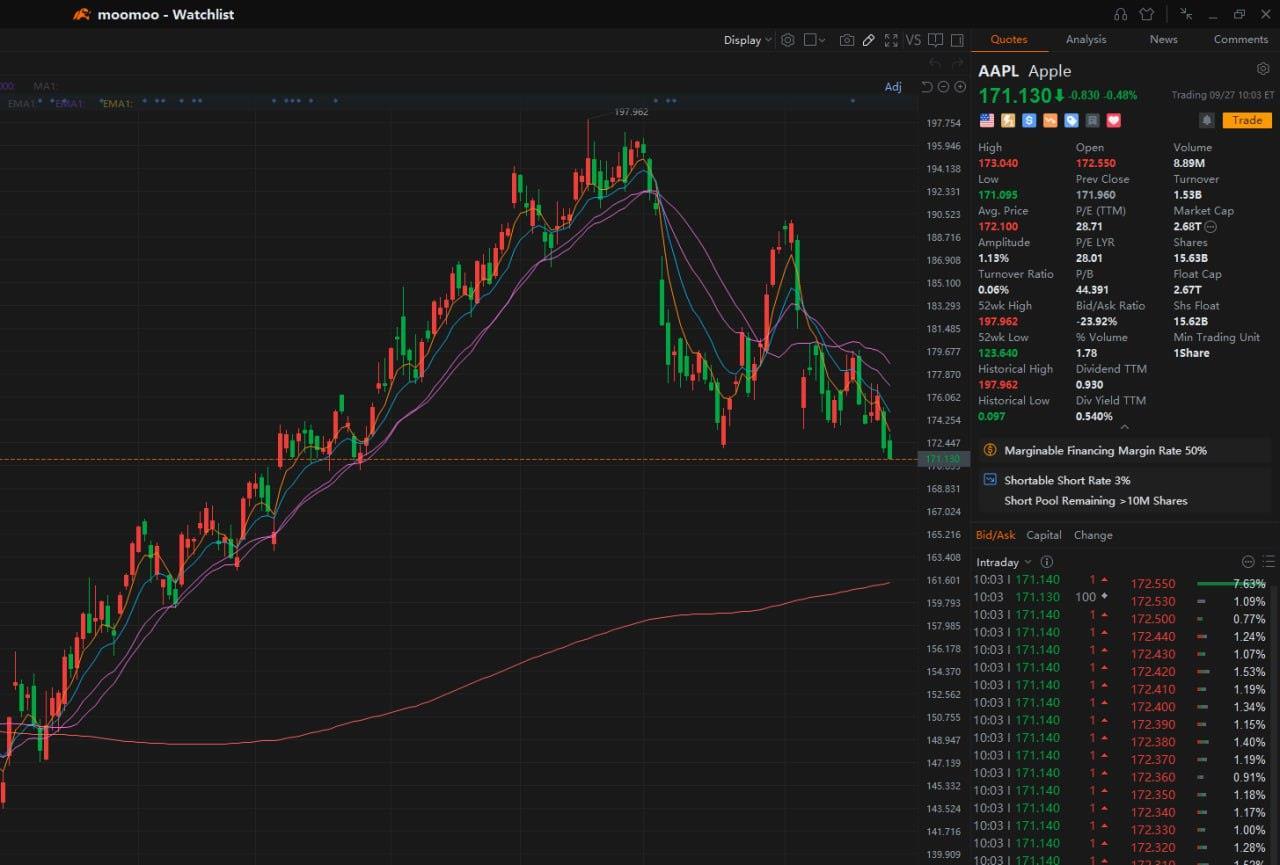Click the Short Pool Remaining text

coord(1096,501)
